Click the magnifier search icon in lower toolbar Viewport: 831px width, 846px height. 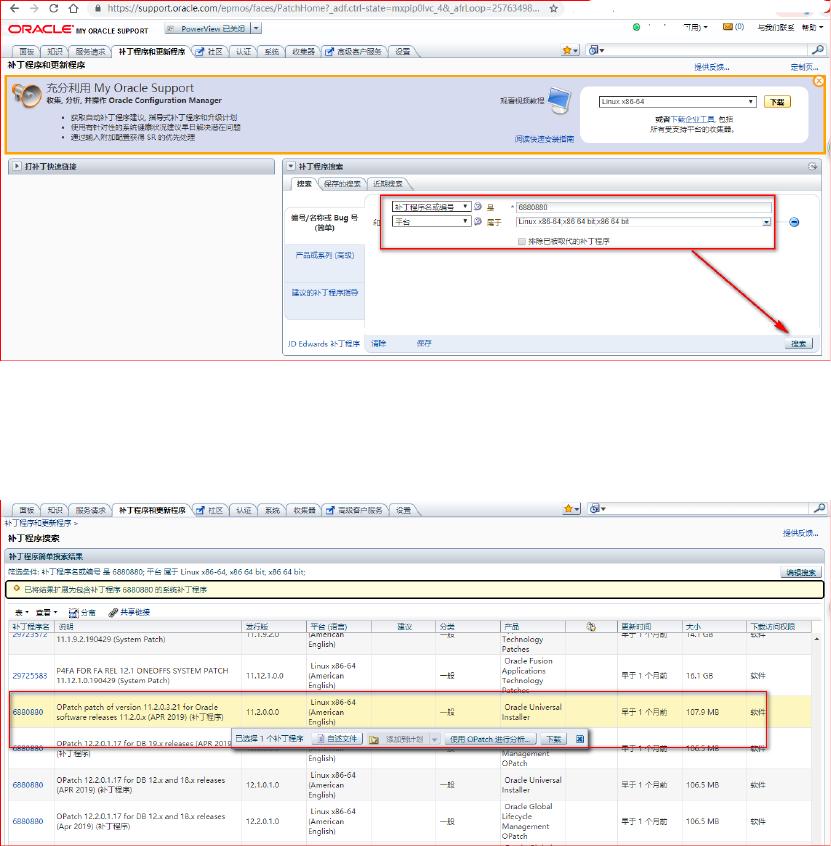click(x=819, y=508)
